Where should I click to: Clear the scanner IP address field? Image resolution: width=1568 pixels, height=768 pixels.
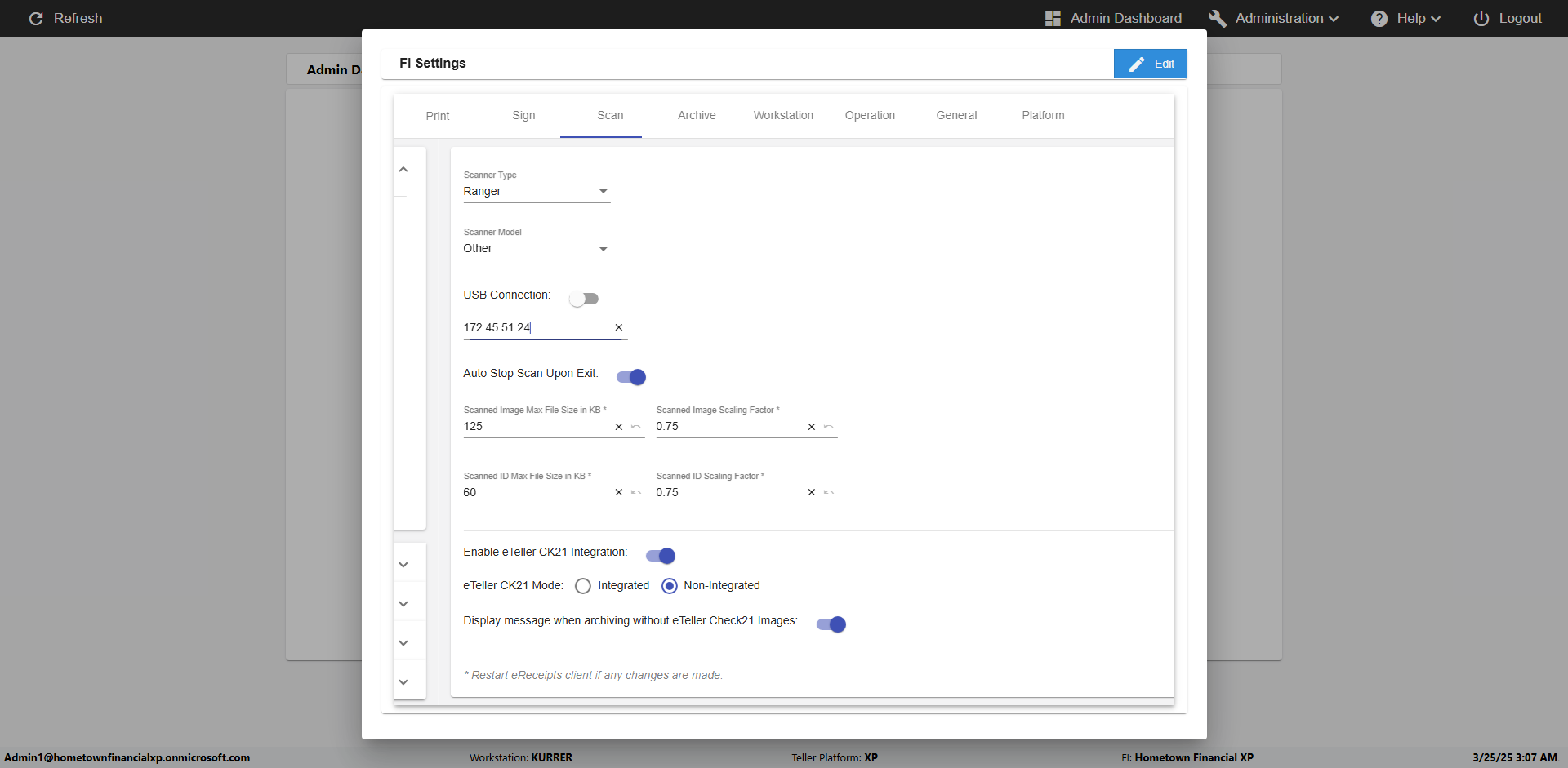618,327
